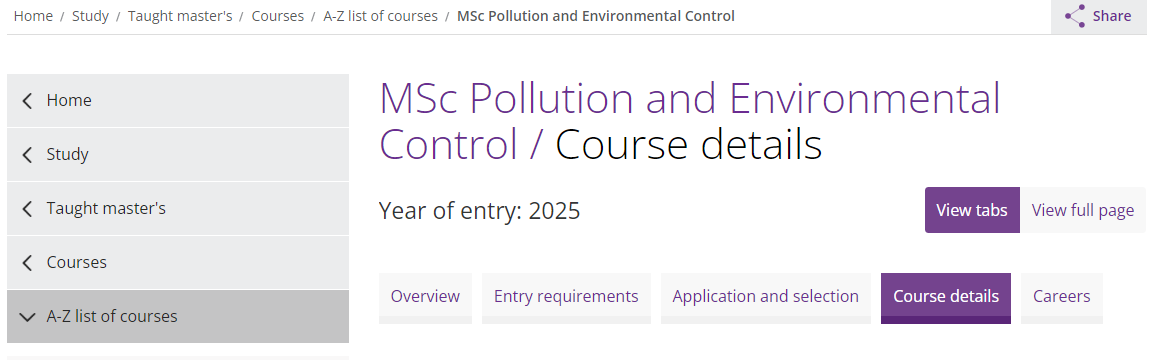
Task: Click the left chevron beside Home
Action: click(x=28, y=101)
